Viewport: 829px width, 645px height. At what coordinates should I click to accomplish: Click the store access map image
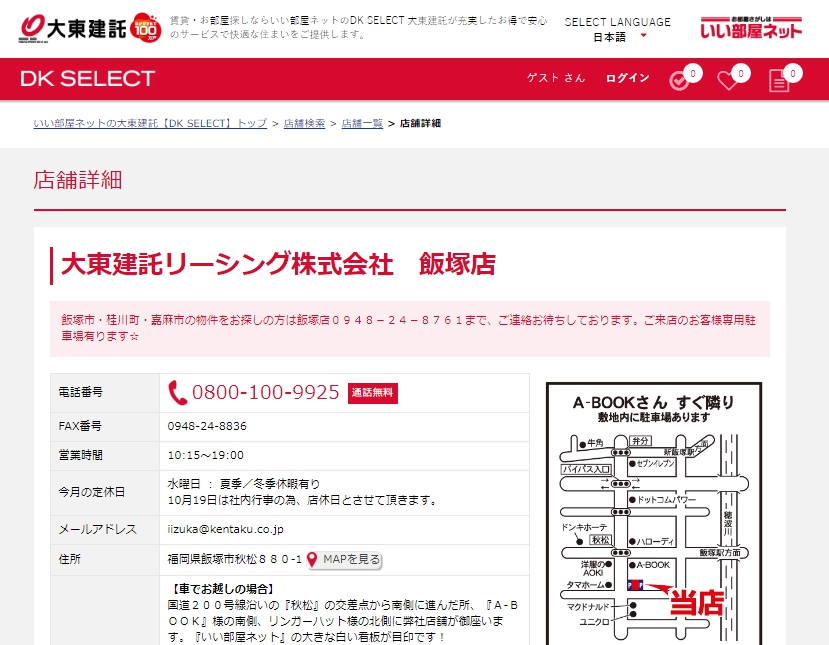(653, 513)
